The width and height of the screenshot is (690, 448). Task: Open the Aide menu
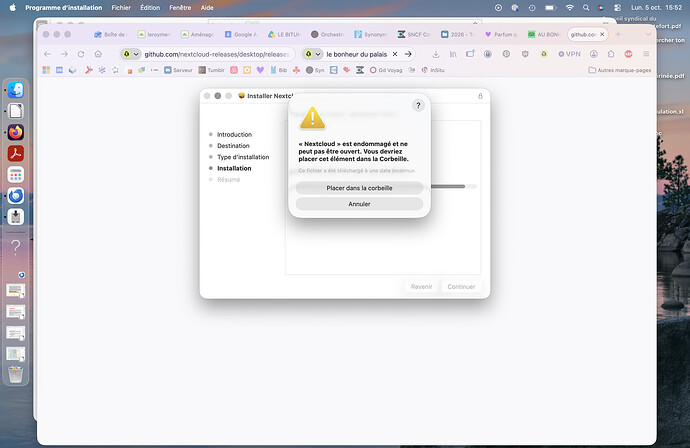click(x=207, y=7)
